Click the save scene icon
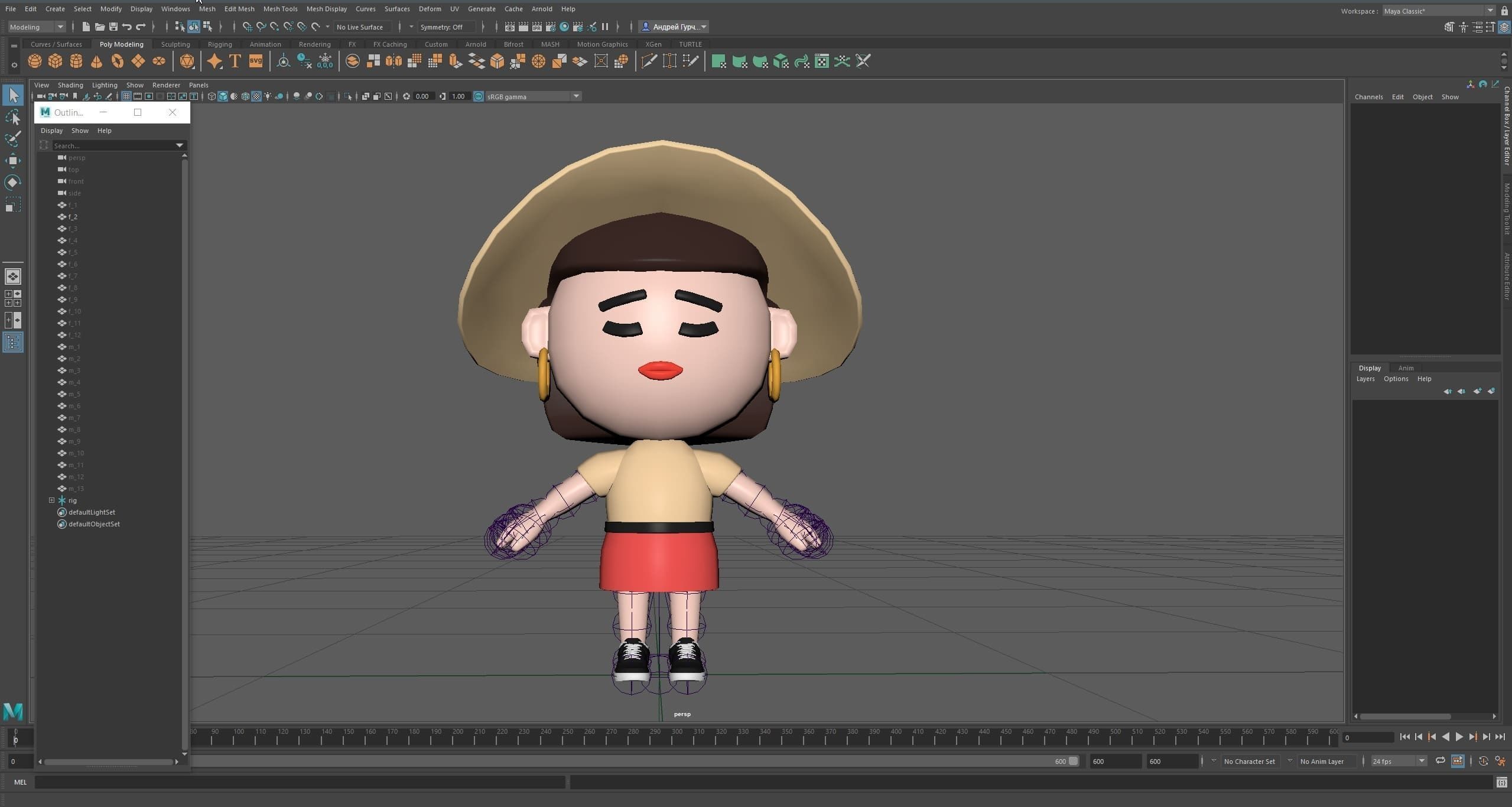 (x=113, y=27)
